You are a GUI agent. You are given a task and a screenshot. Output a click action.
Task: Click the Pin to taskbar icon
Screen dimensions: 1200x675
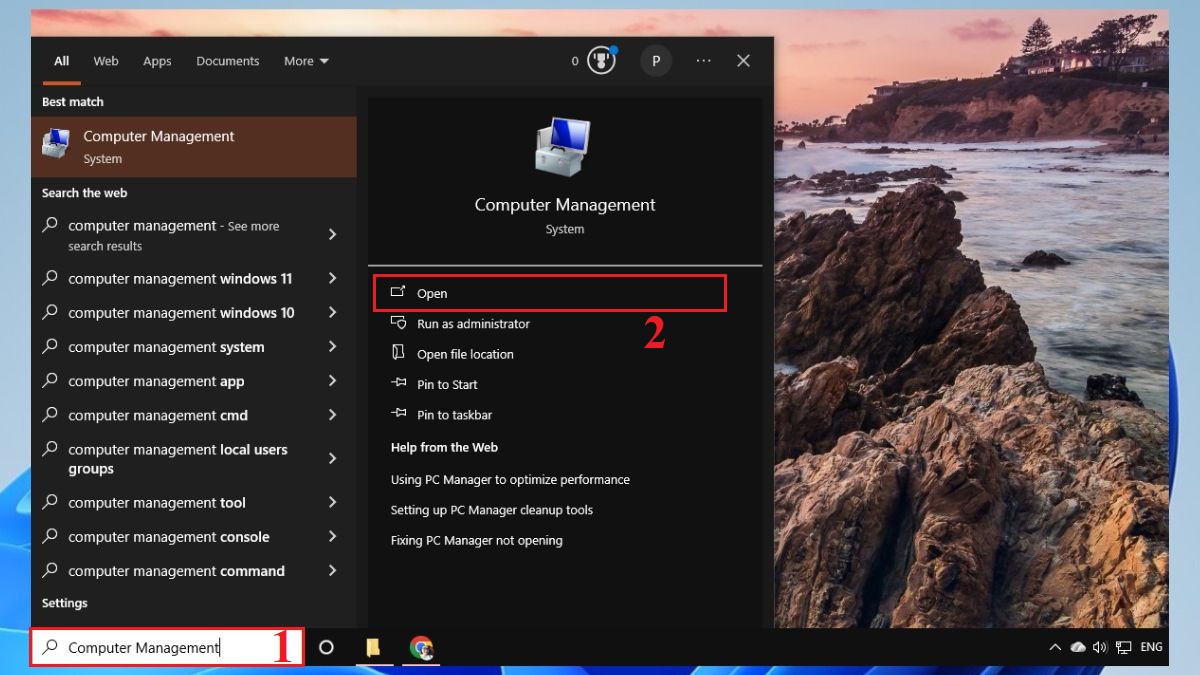[x=398, y=414]
